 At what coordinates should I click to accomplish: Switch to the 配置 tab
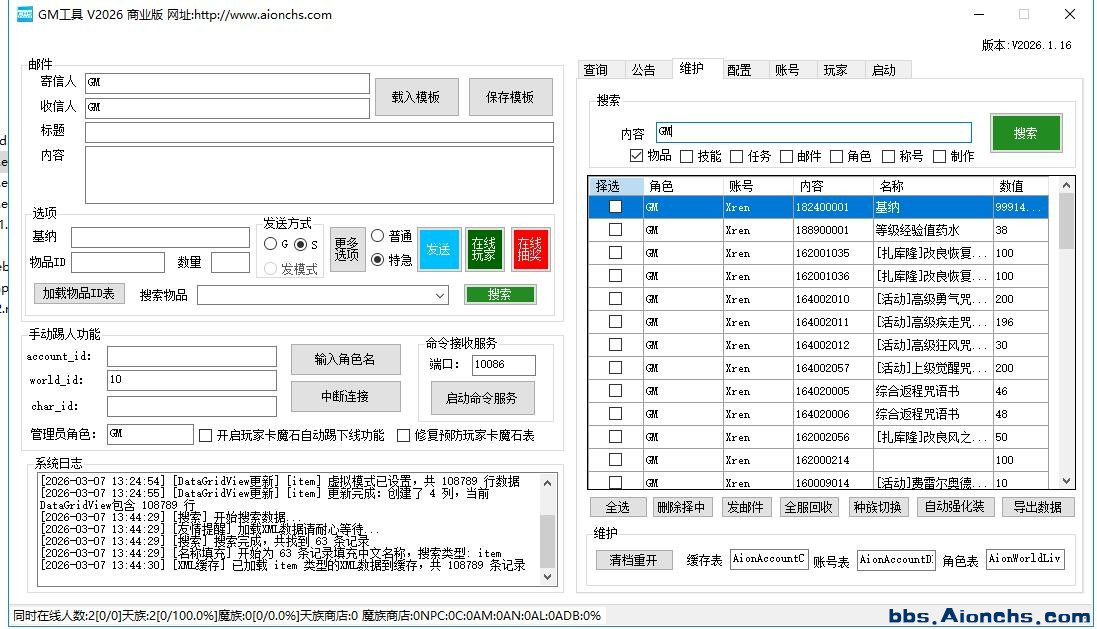pyautogui.click(x=739, y=70)
